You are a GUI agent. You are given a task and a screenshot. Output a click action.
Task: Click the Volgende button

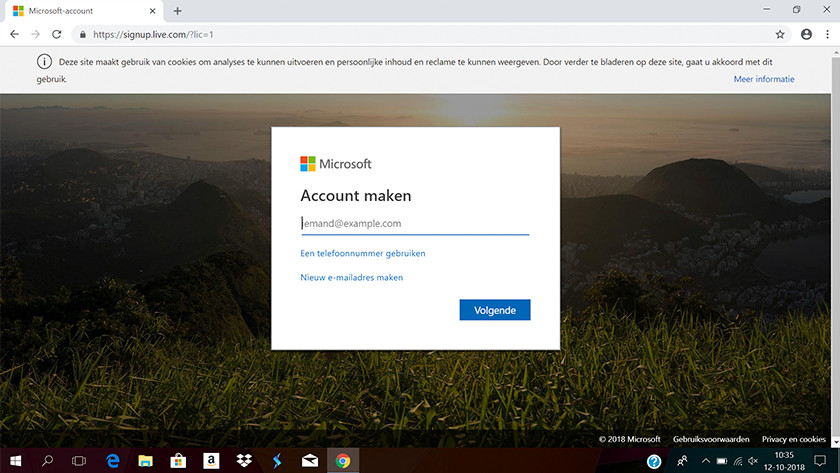tap(495, 310)
